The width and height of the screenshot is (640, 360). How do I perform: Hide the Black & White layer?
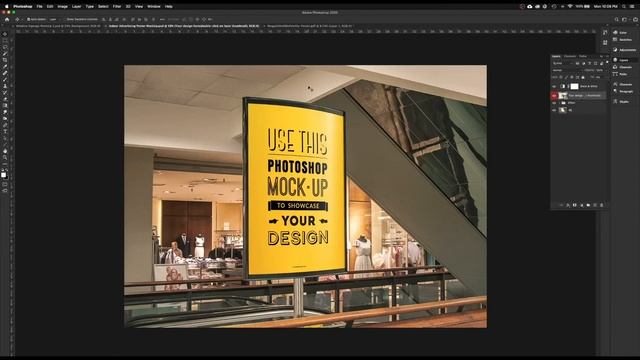click(554, 86)
